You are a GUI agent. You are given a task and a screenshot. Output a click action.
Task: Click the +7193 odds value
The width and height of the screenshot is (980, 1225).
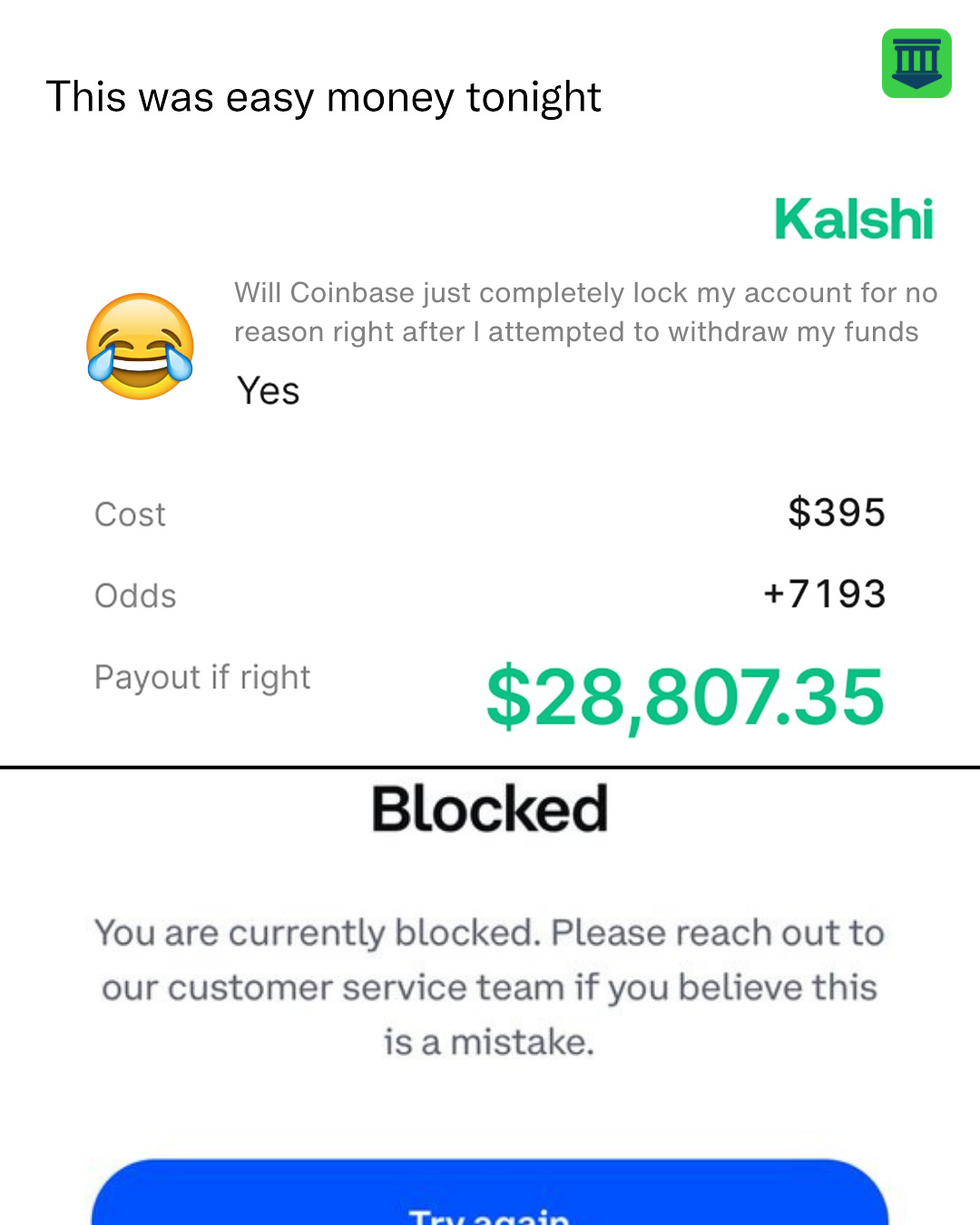click(824, 594)
